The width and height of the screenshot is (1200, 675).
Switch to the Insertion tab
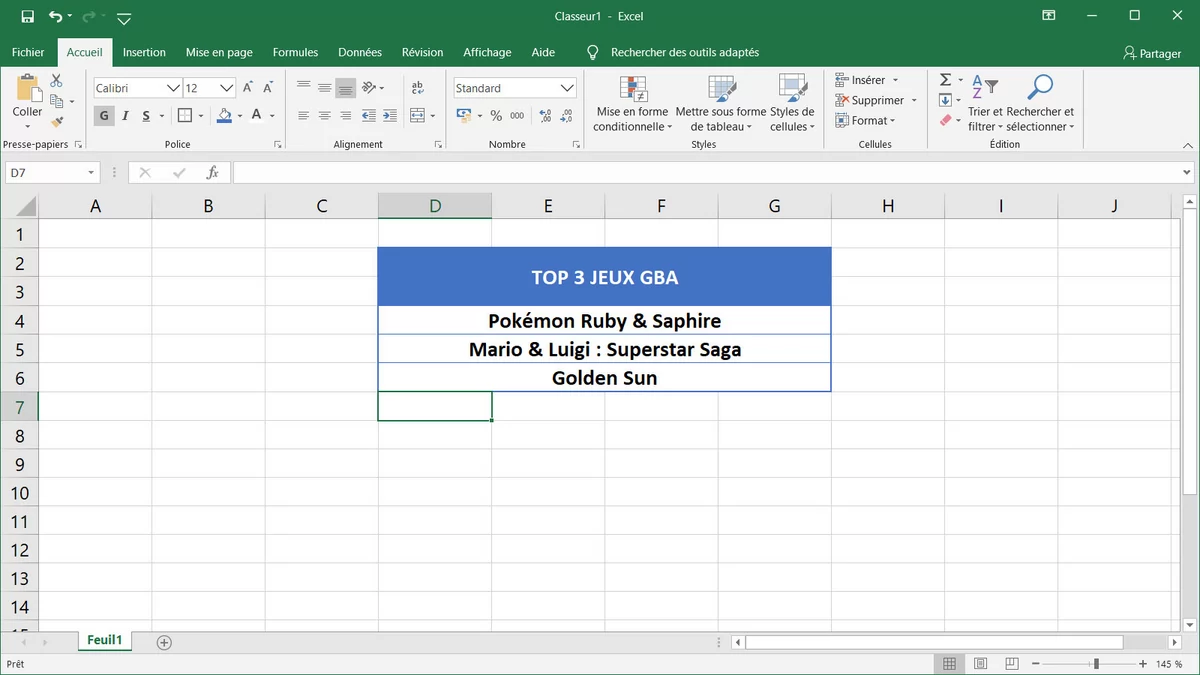click(144, 52)
